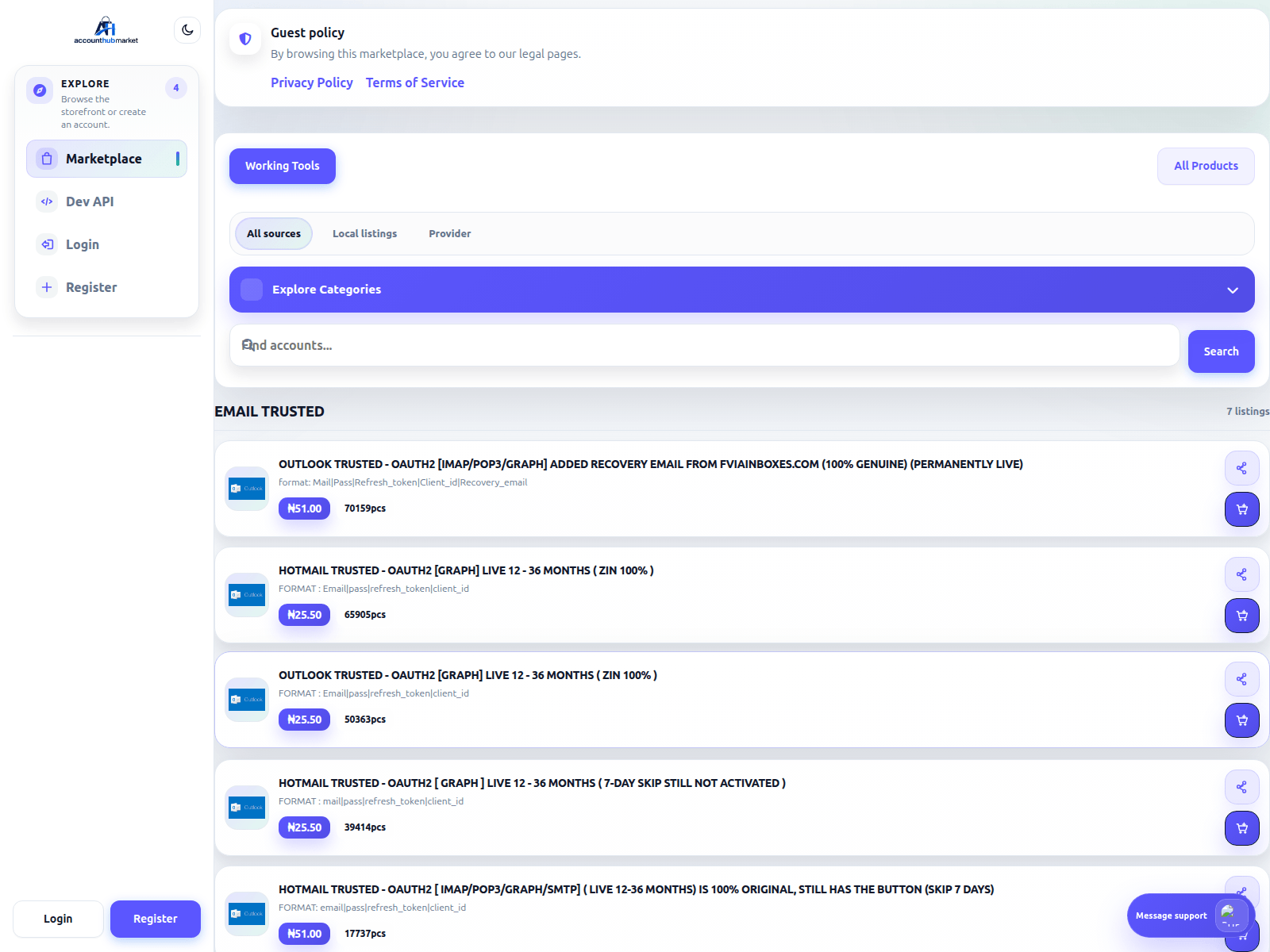Open Outlook Trusted IMAP/POP3/GRAPH recovery email listing title

[651, 464]
